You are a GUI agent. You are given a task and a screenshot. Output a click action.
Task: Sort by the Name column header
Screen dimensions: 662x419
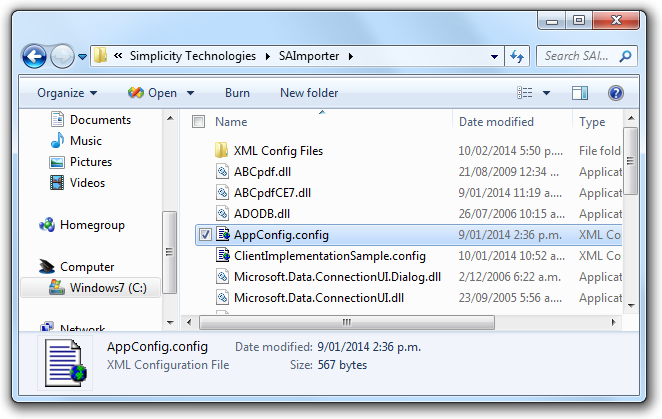pos(231,122)
